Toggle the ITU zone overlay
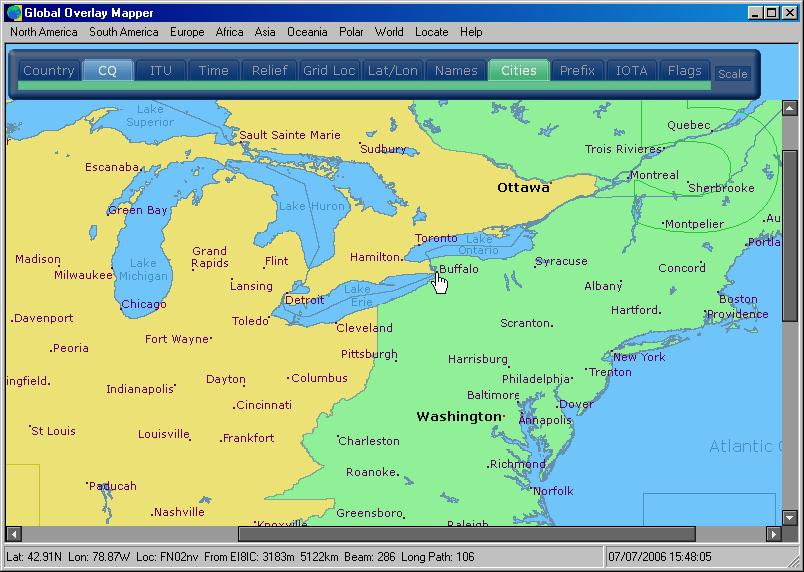Viewport: 804px width, 572px height. coord(160,71)
